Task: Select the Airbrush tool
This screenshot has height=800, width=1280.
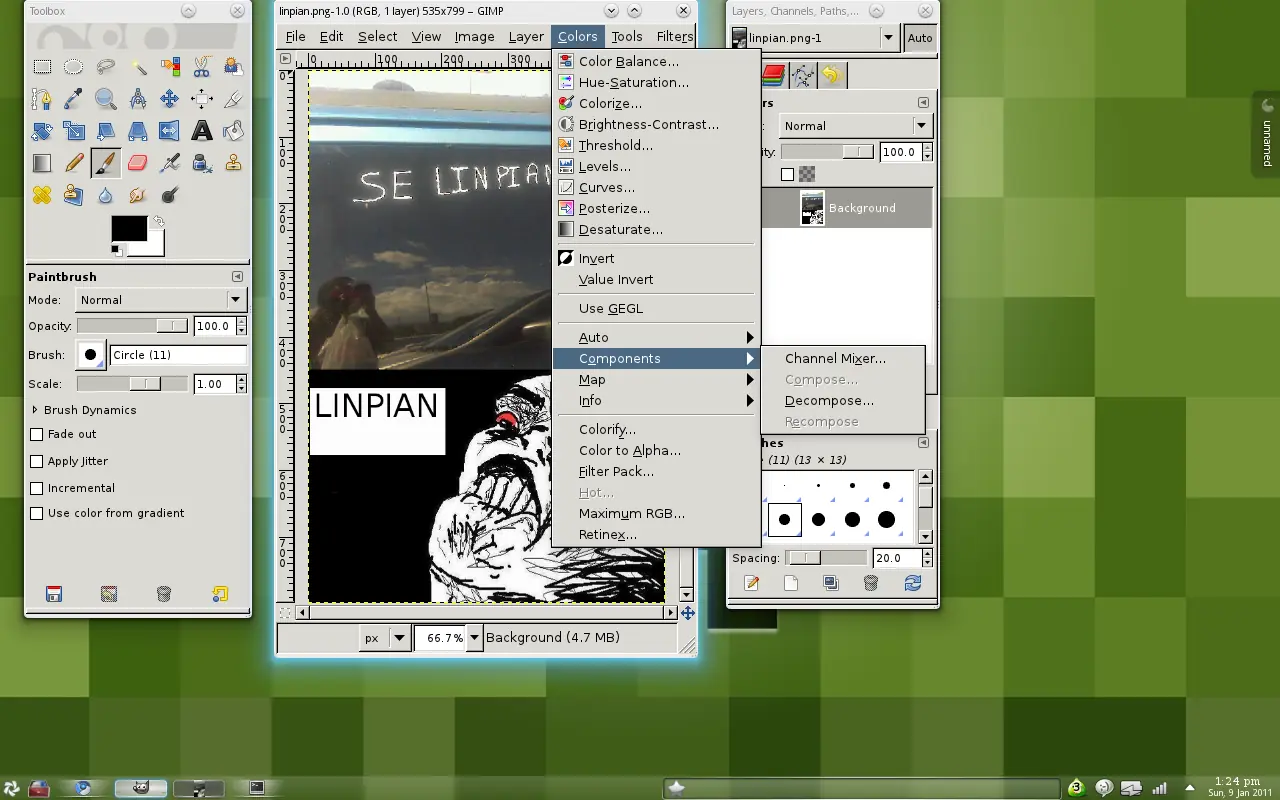Action: click(170, 163)
